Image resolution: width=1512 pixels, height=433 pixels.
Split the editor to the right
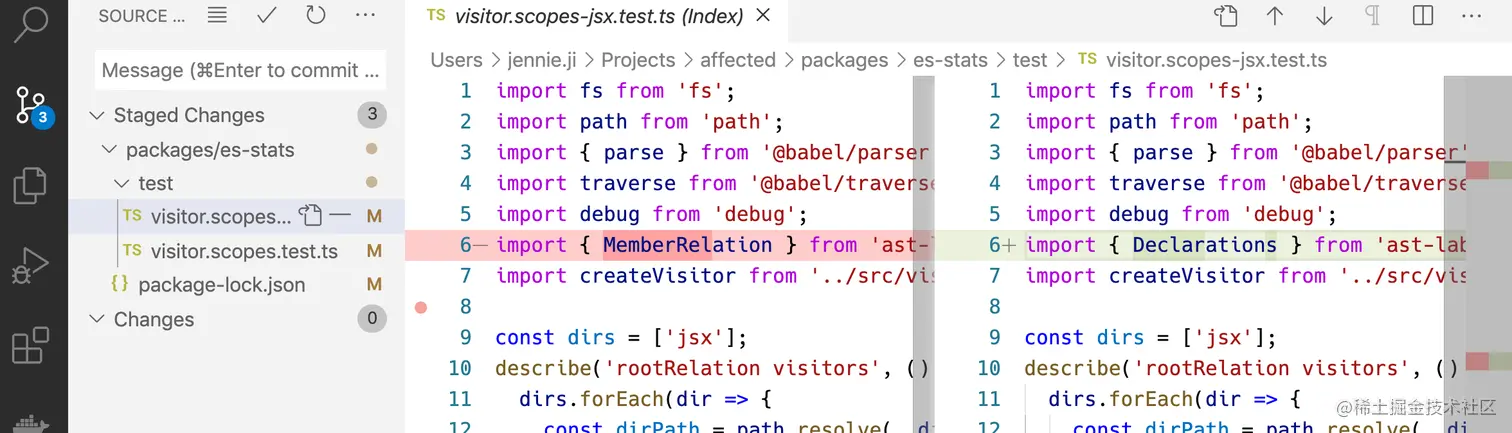pyautogui.click(x=1422, y=16)
